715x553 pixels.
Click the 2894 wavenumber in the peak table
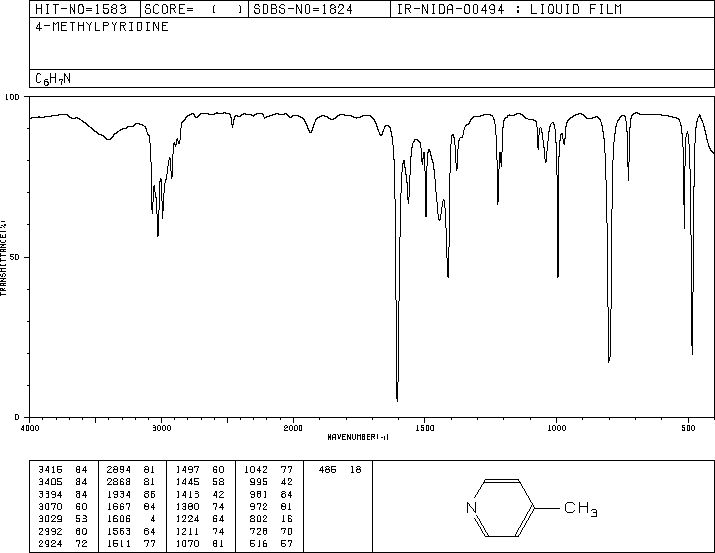pos(119,470)
